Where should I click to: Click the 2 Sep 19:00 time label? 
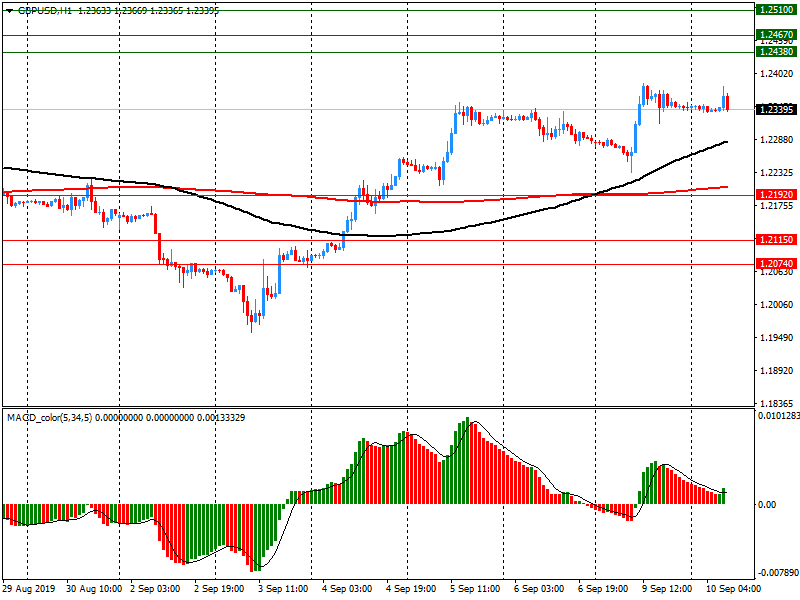click(219, 589)
